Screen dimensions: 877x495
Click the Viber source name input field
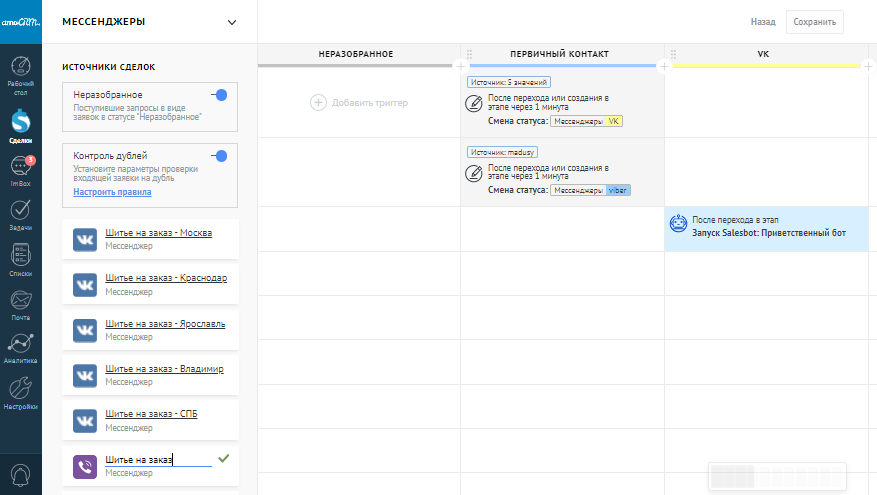[157, 459]
